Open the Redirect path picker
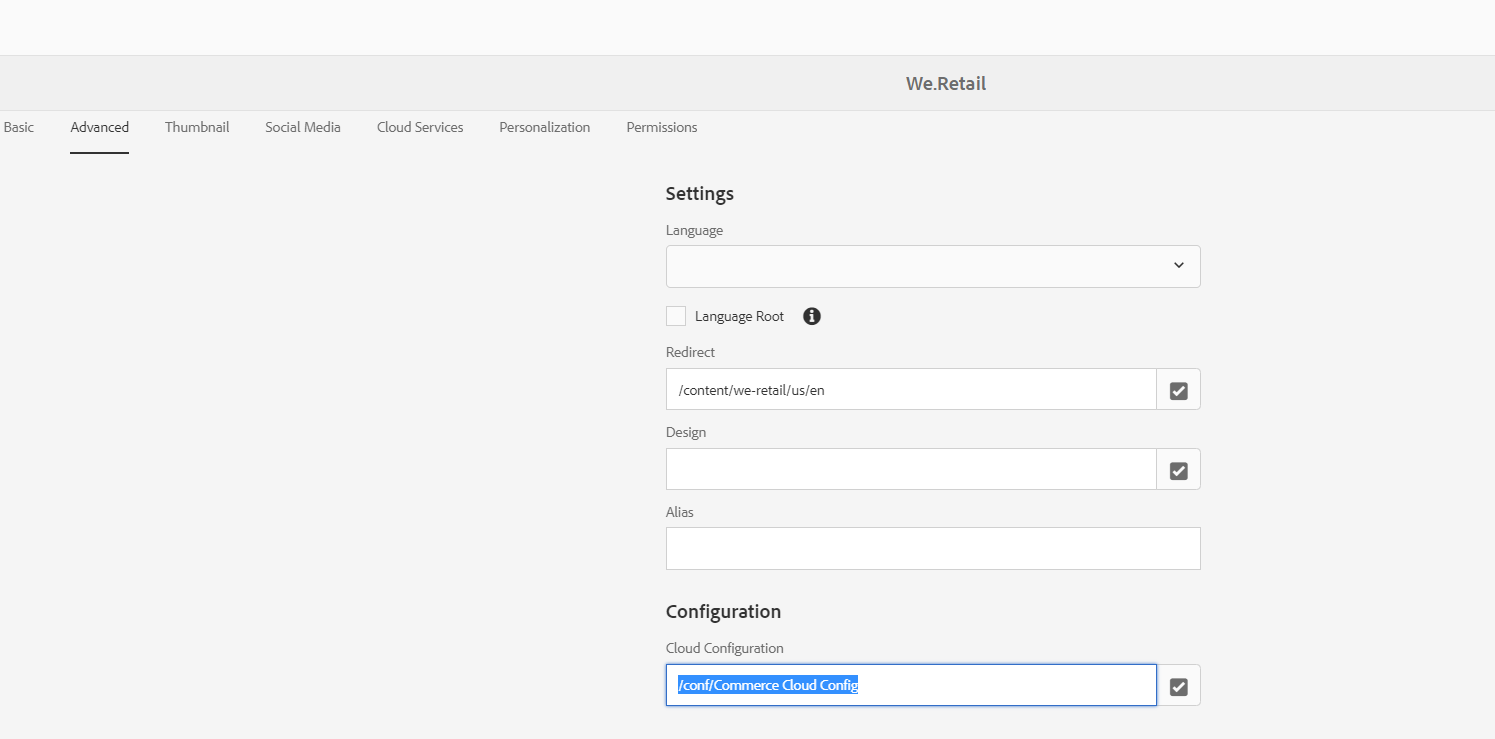 click(1178, 390)
